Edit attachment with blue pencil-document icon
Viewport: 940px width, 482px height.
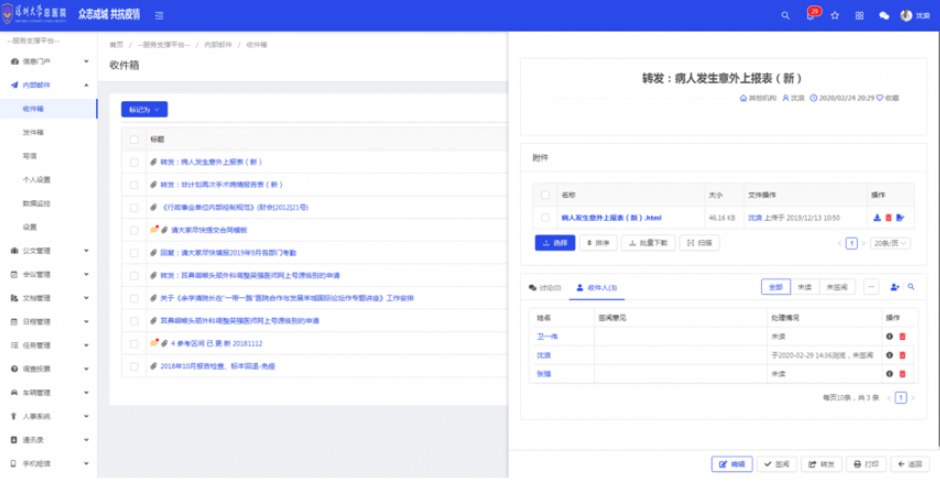900,218
